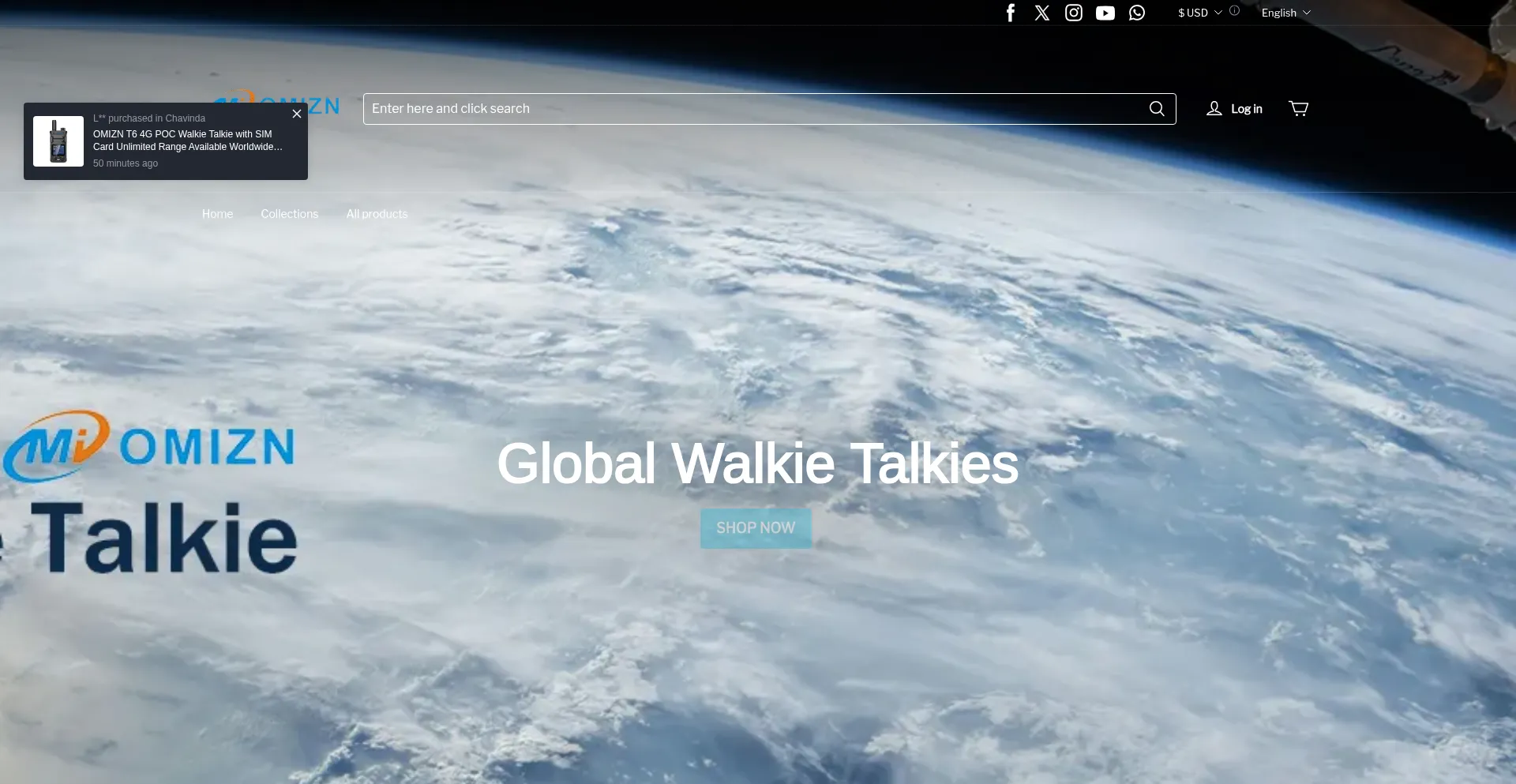Click the '50 minutes ago' timestamp

coord(126,163)
